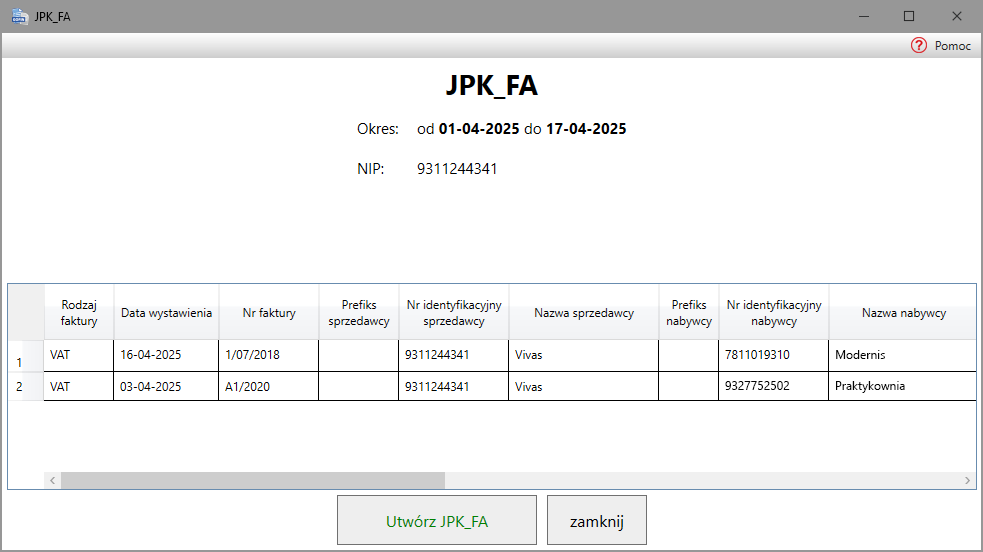The image size is (983, 552).
Task: Select buyer ID cell 9327752502
Action: click(x=774, y=387)
